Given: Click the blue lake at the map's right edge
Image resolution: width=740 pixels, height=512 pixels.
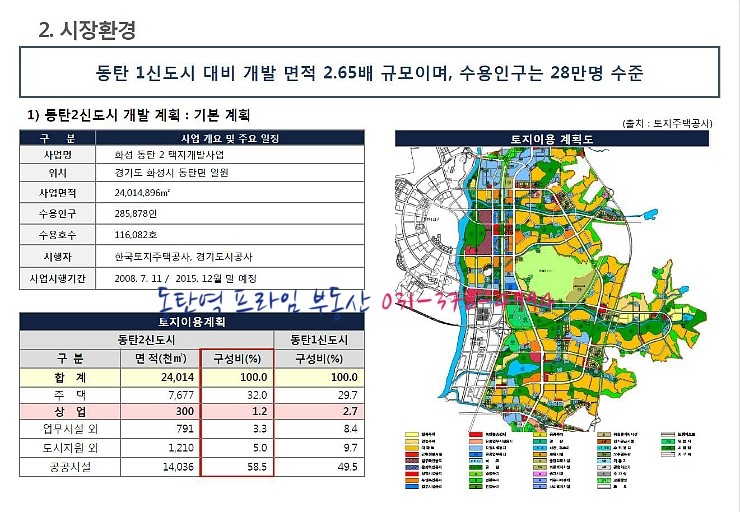Looking at the screenshot, I should [x=649, y=214].
